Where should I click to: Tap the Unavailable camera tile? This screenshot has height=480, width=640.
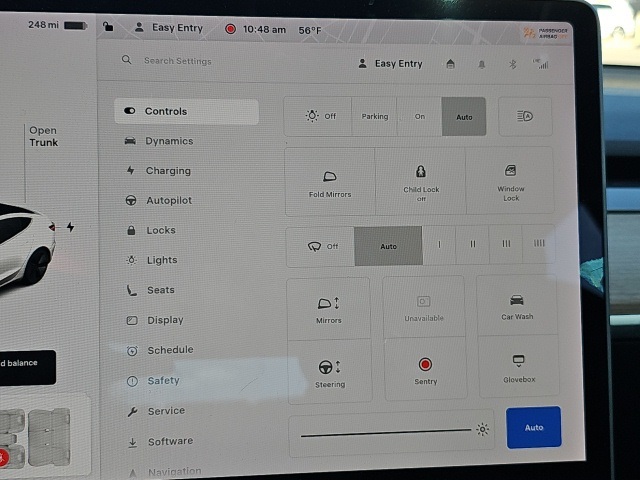click(424, 307)
